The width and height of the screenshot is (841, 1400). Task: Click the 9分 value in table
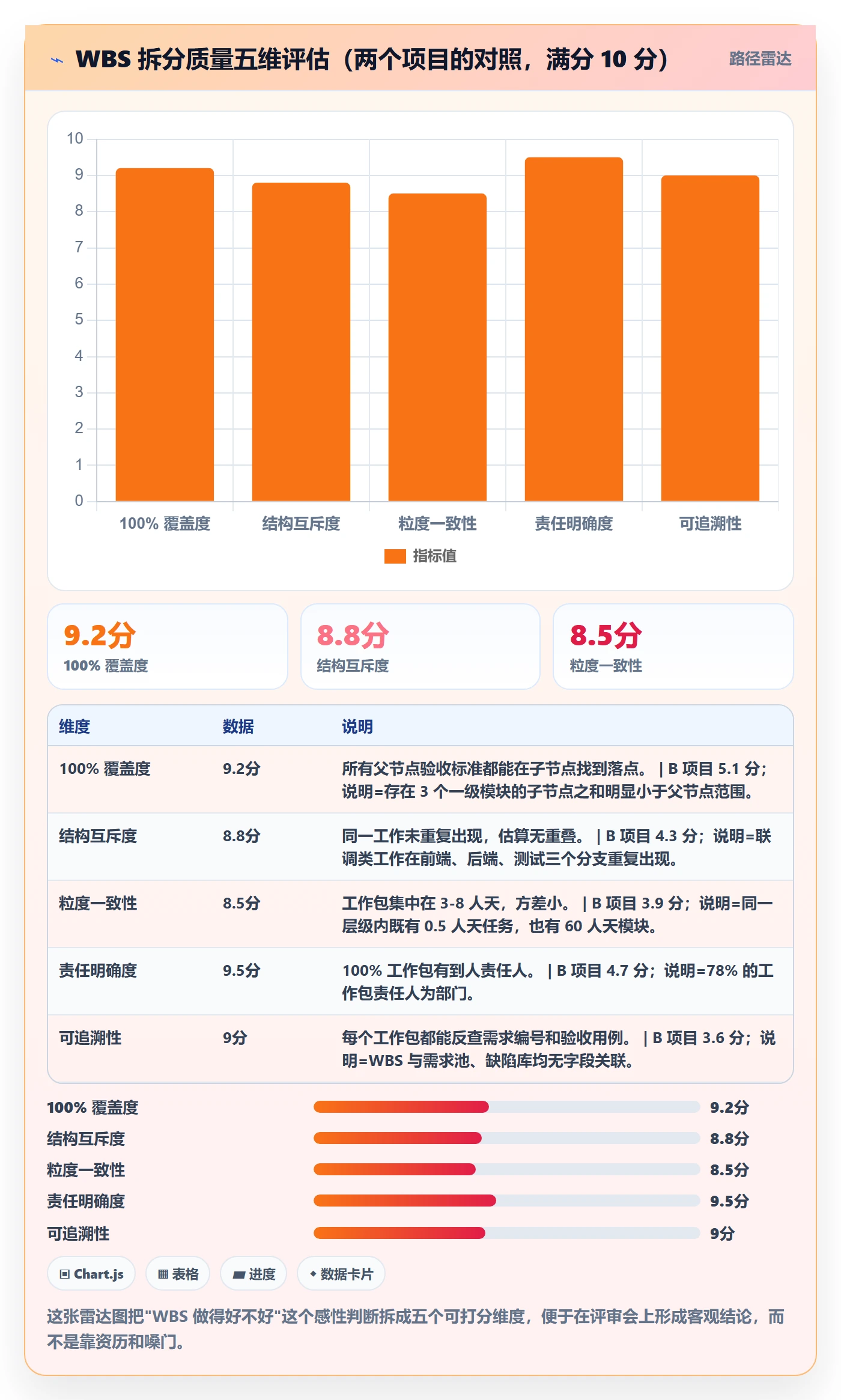(235, 1038)
